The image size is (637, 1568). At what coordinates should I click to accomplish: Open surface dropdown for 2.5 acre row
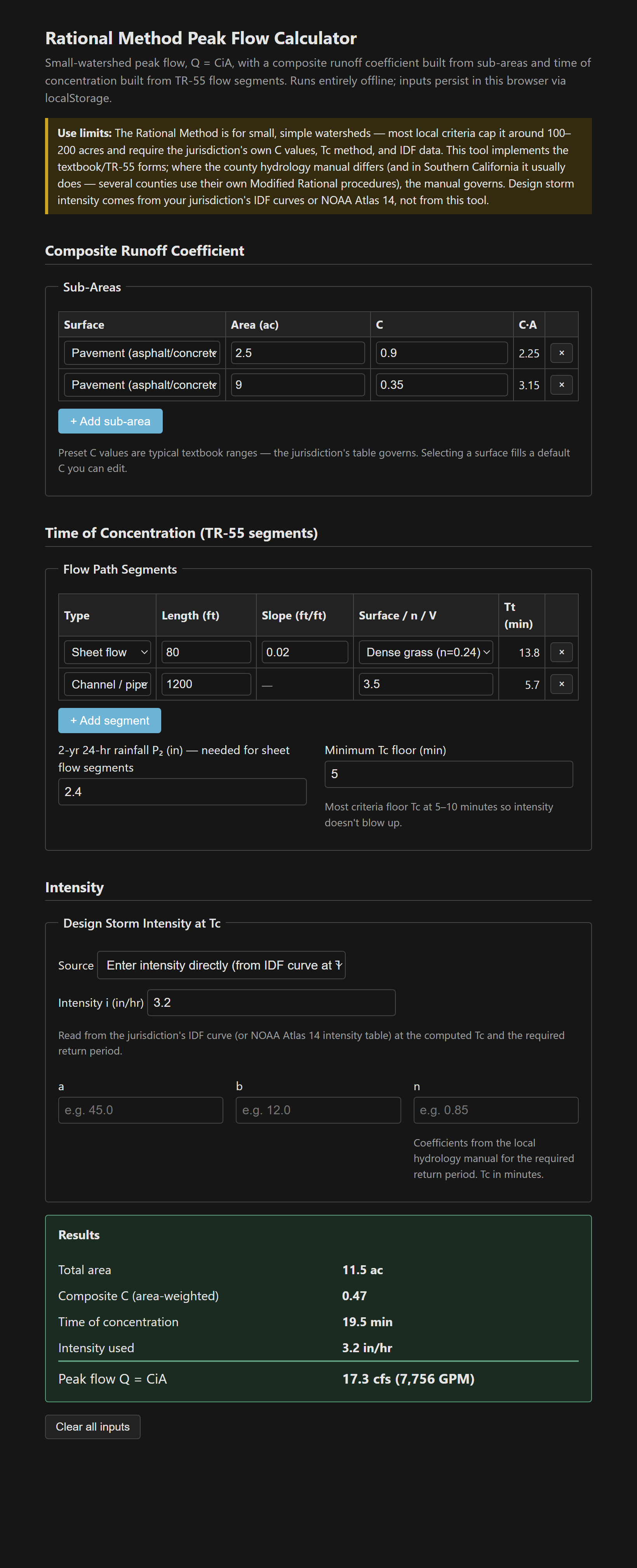[x=142, y=353]
